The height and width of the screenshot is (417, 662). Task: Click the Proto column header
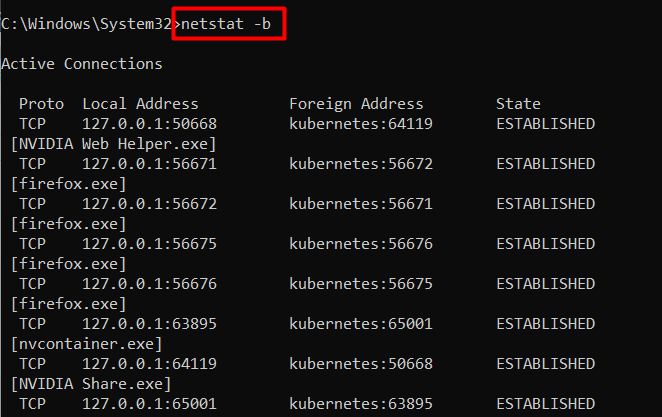click(x=41, y=103)
